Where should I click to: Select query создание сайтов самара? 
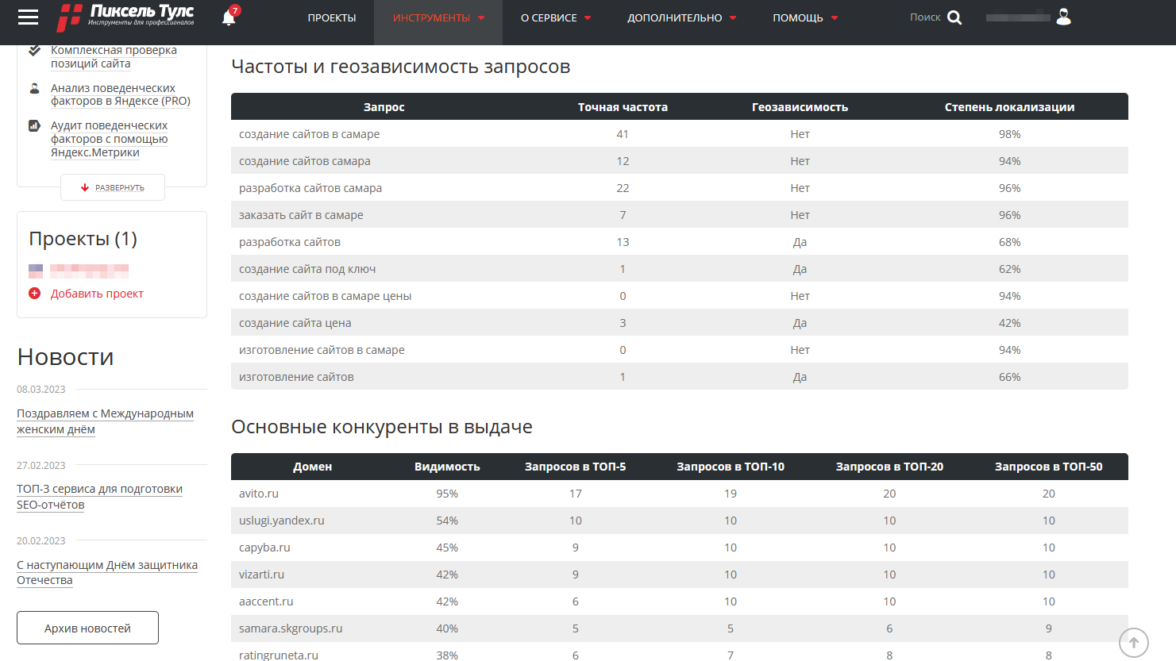pyautogui.click(x=304, y=161)
